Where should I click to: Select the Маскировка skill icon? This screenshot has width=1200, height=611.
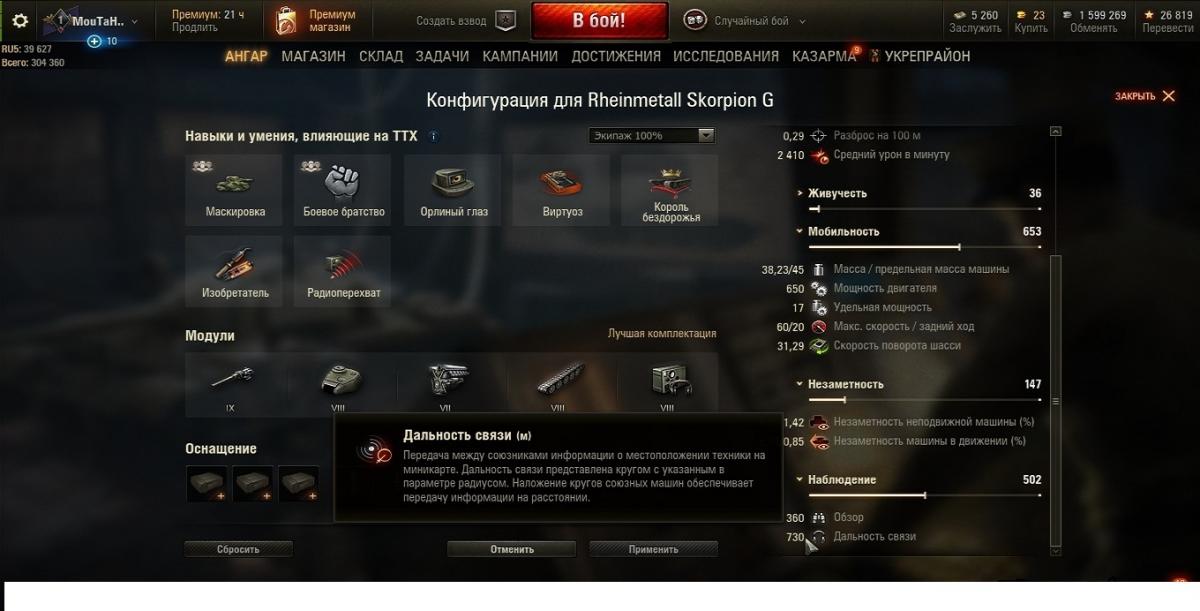[x=234, y=190]
